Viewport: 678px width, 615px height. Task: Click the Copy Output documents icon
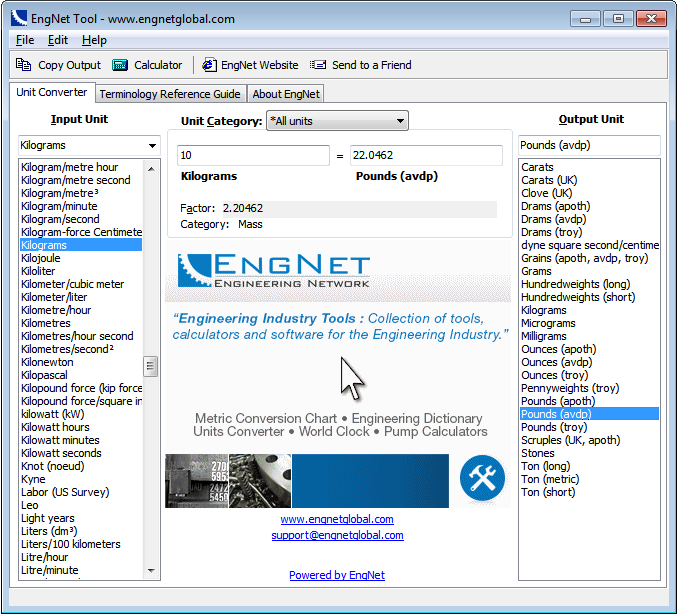point(23,65)
